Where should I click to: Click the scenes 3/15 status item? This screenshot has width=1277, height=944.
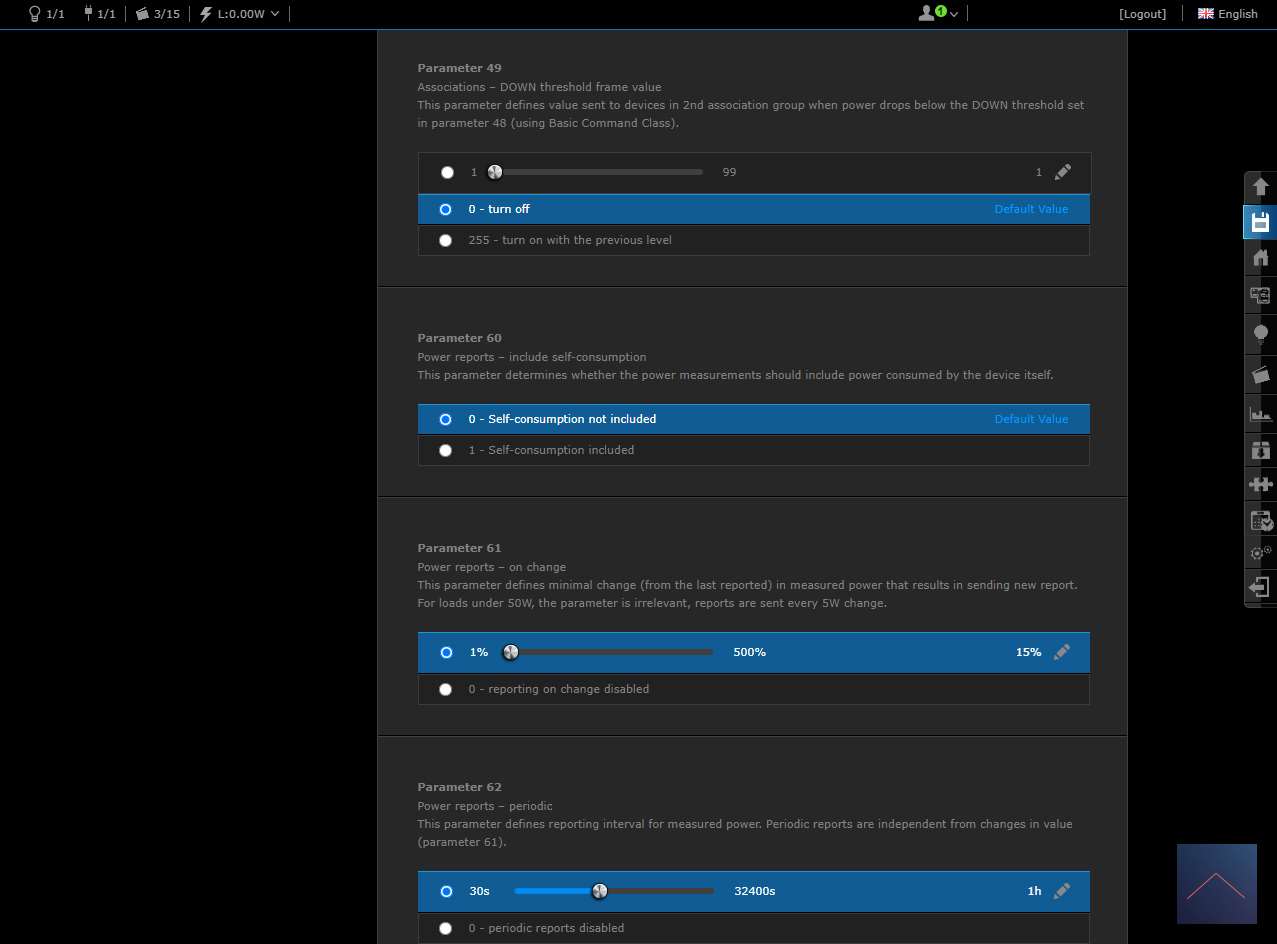pyautogui.click(x=158, y=14)
